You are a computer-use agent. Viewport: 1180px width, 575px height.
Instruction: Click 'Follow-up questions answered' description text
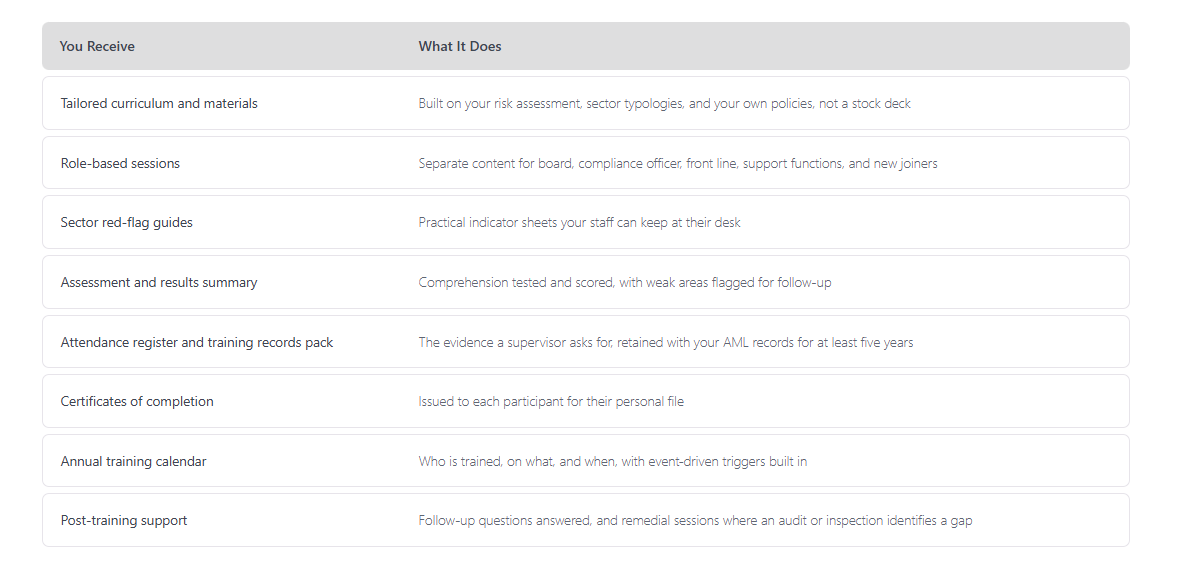tap(695, 520)
